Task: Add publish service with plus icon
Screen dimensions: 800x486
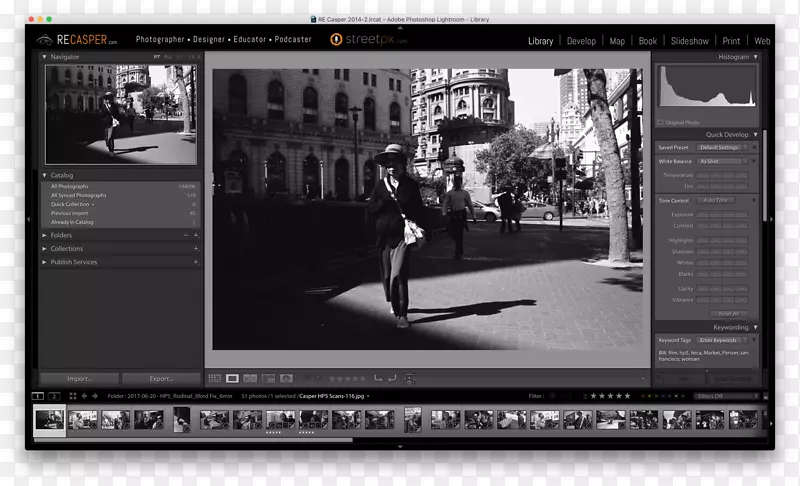Action: coord(196,262)
